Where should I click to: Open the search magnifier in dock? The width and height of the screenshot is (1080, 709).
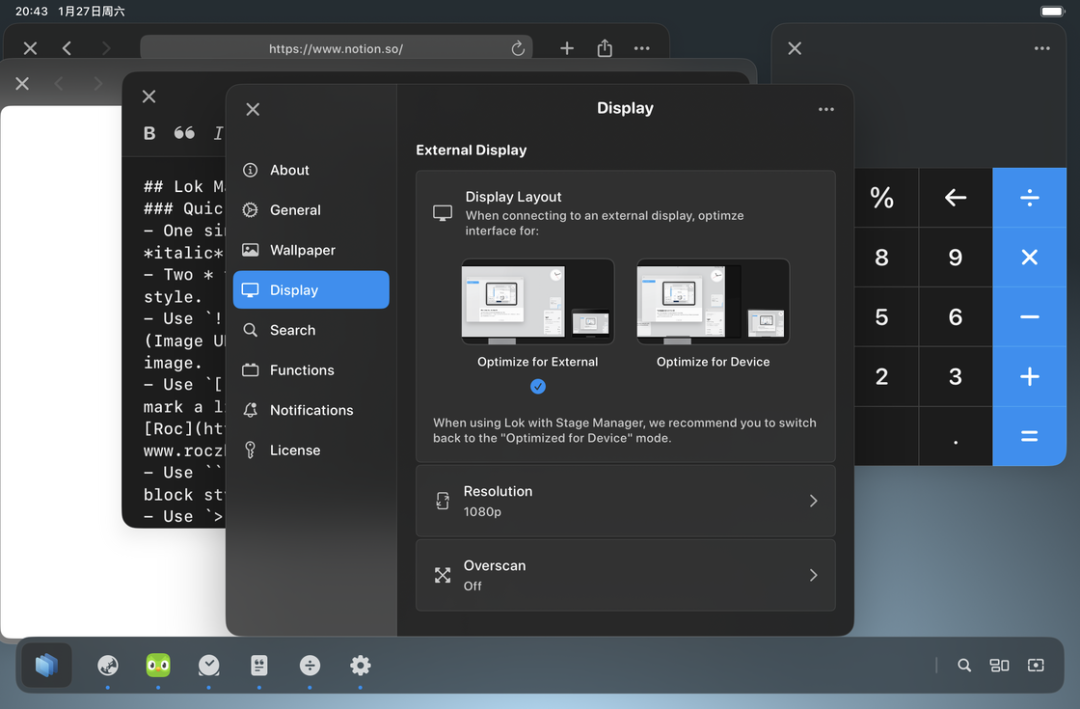coord(964,665)
